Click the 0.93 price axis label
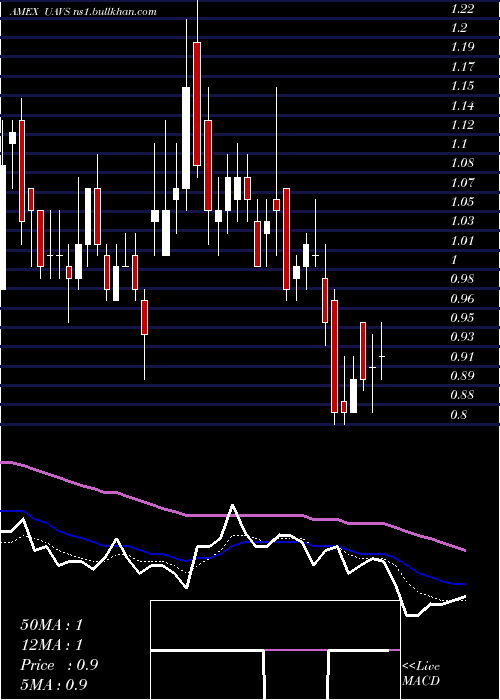500x700 pixels. pos(463,337)
